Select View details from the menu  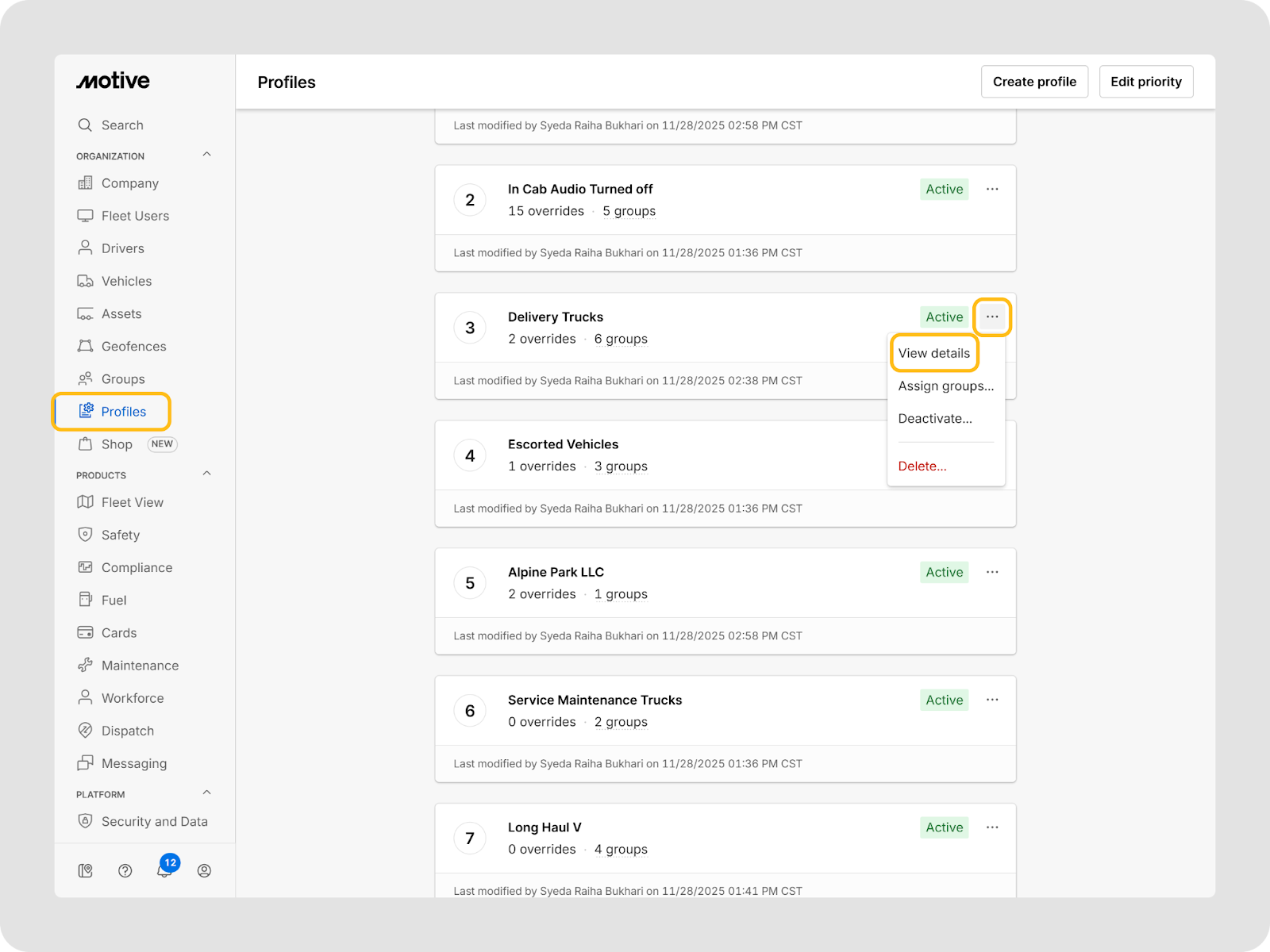click(x=934, y=354)
